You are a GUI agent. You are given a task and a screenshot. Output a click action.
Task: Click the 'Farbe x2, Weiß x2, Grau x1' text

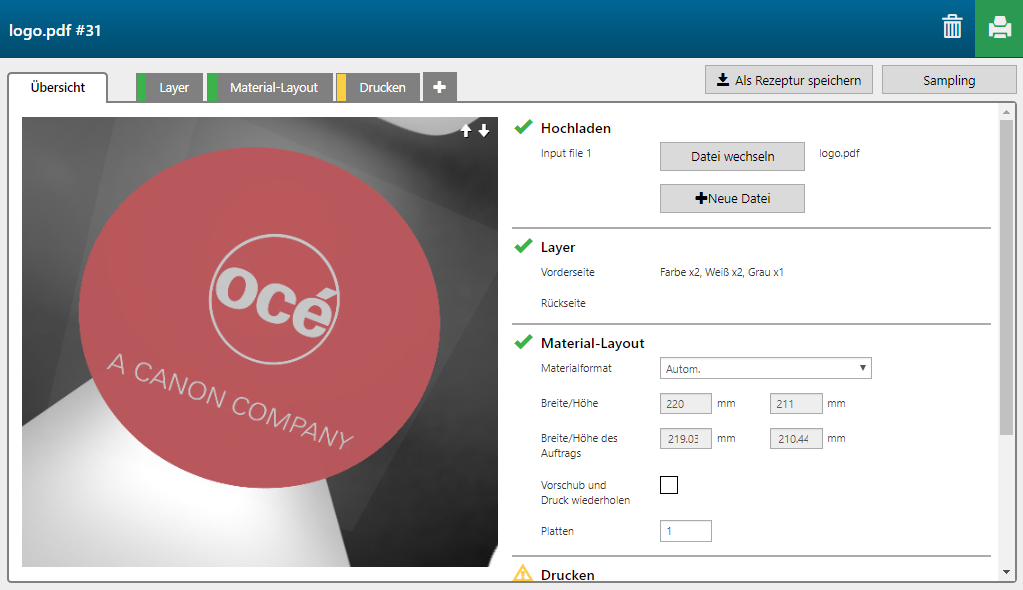[x=722, y=272]
